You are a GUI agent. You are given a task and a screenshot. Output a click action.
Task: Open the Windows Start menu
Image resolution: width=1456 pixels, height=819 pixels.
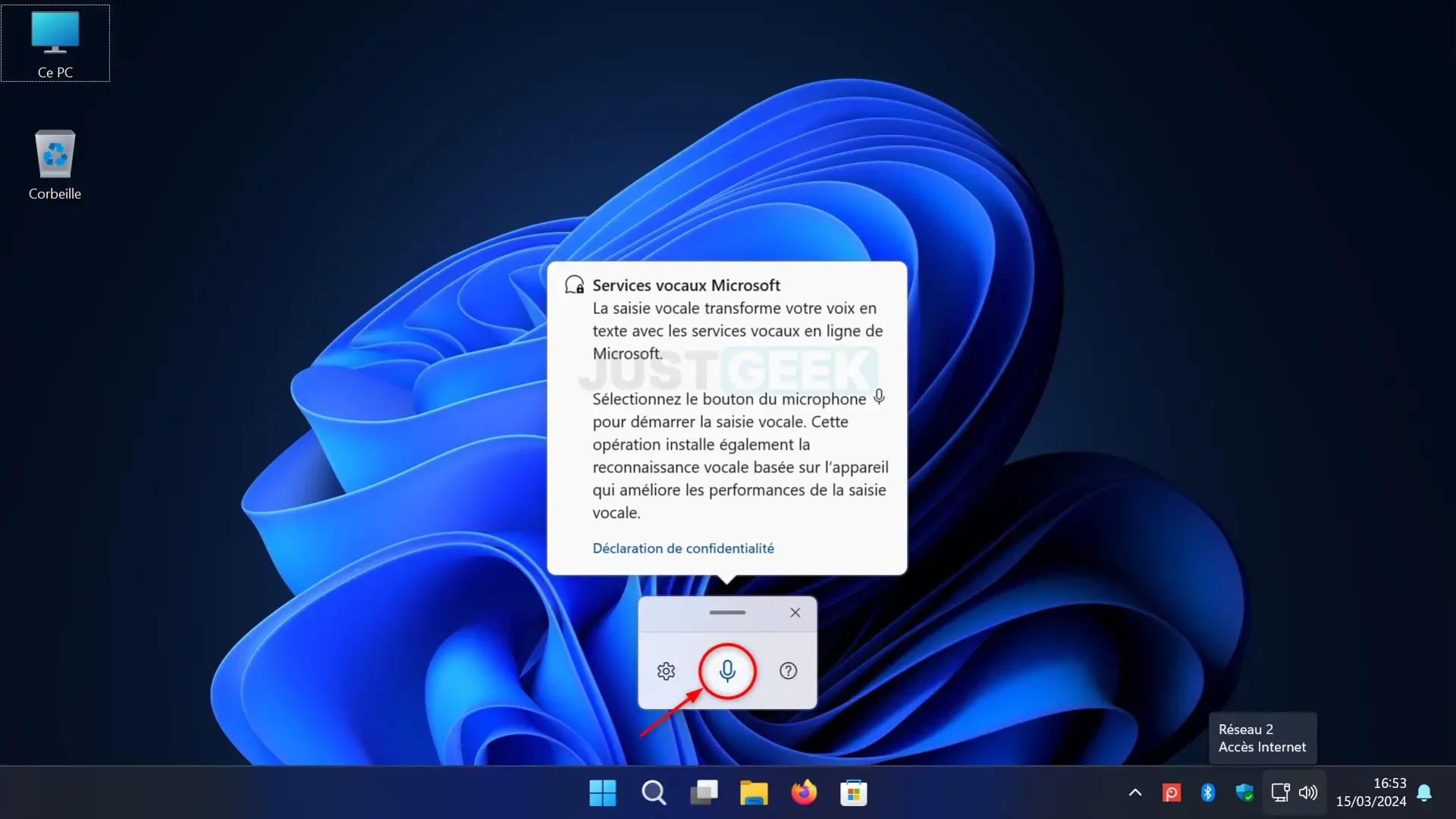[x=603, y=793]
